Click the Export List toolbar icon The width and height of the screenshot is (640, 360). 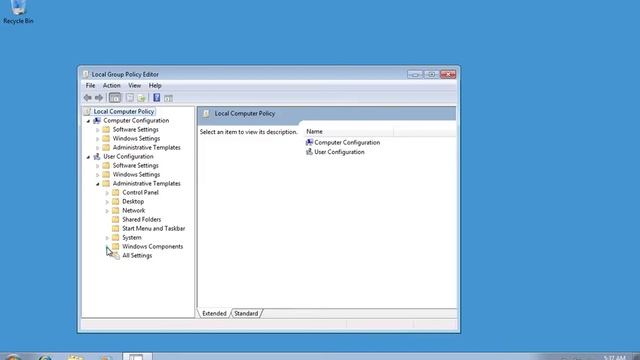142,98
